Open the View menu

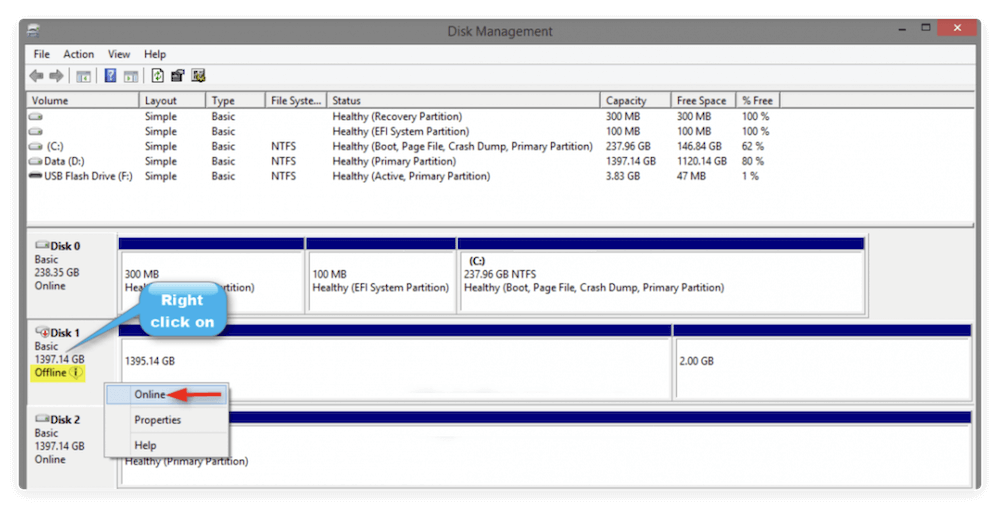119,54
